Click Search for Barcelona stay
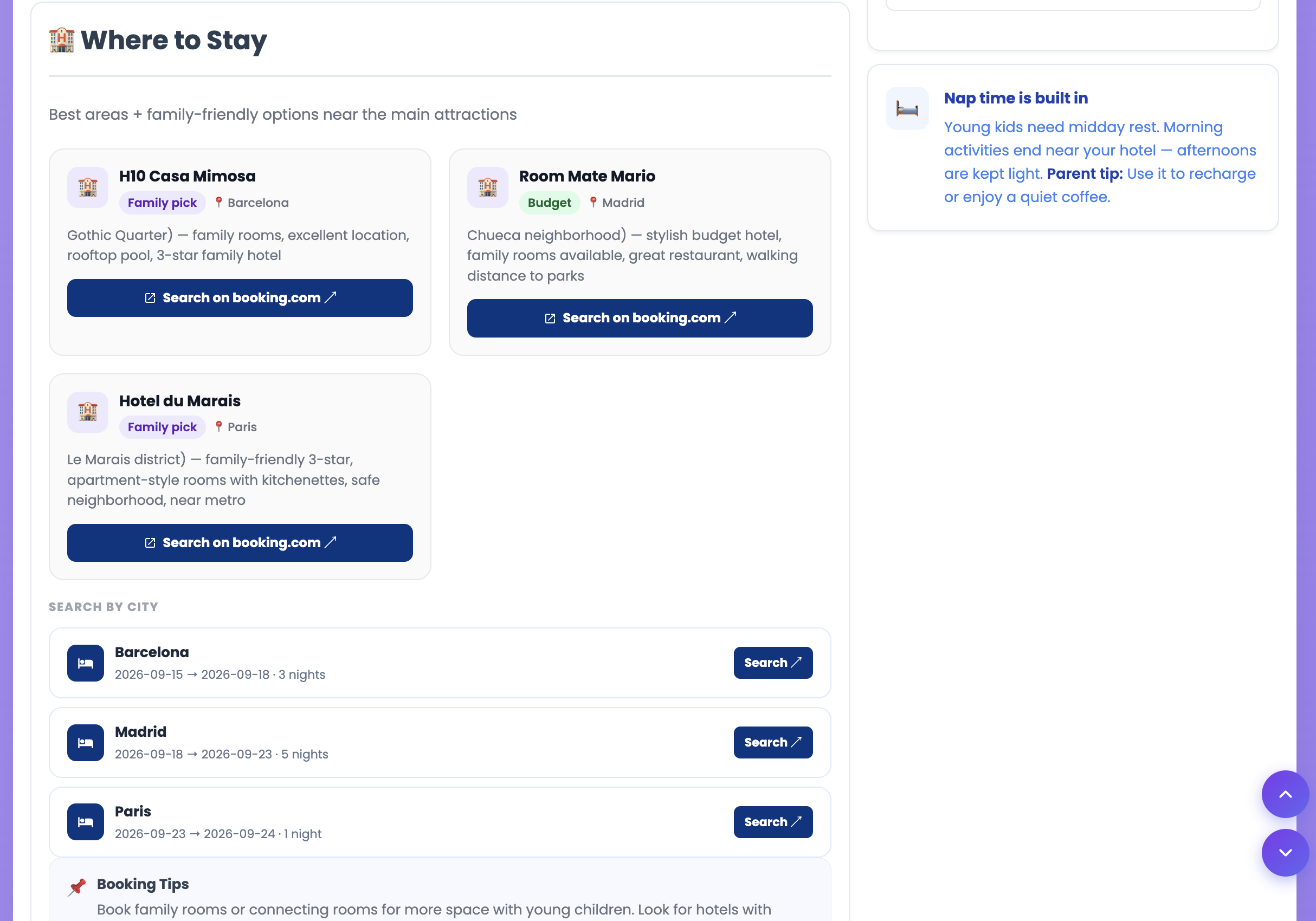1316x921 pixels. pos(772,663)
